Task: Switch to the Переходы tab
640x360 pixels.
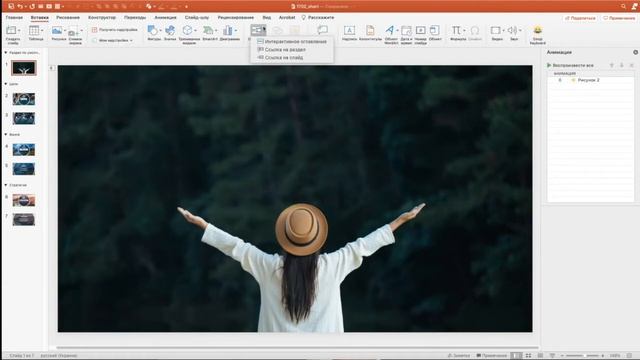Action: coord(135,18)
